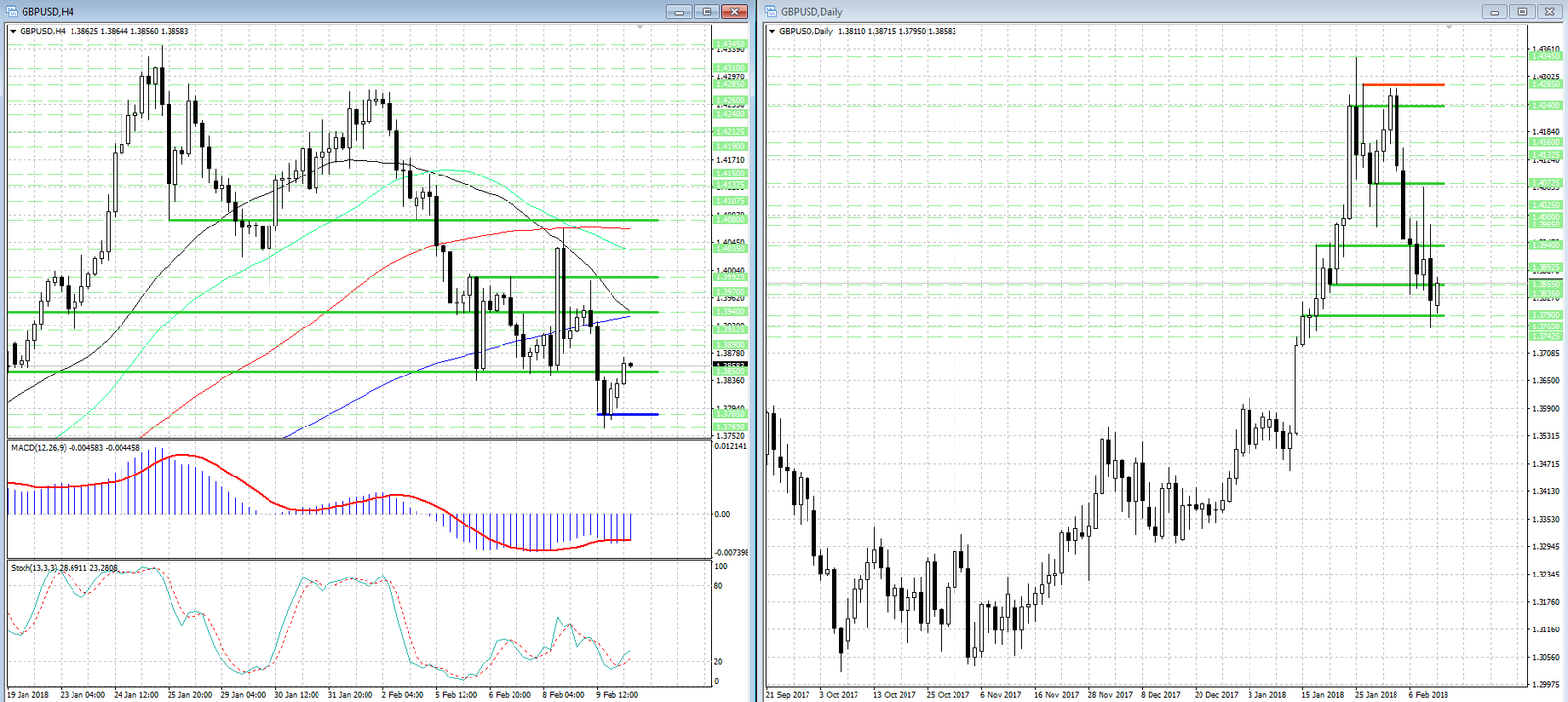The height and width of the screenshot is (702, 1568).
Task: Open the arrow menu beside GBPUSD,Daily label
Action: click(772, 31)
